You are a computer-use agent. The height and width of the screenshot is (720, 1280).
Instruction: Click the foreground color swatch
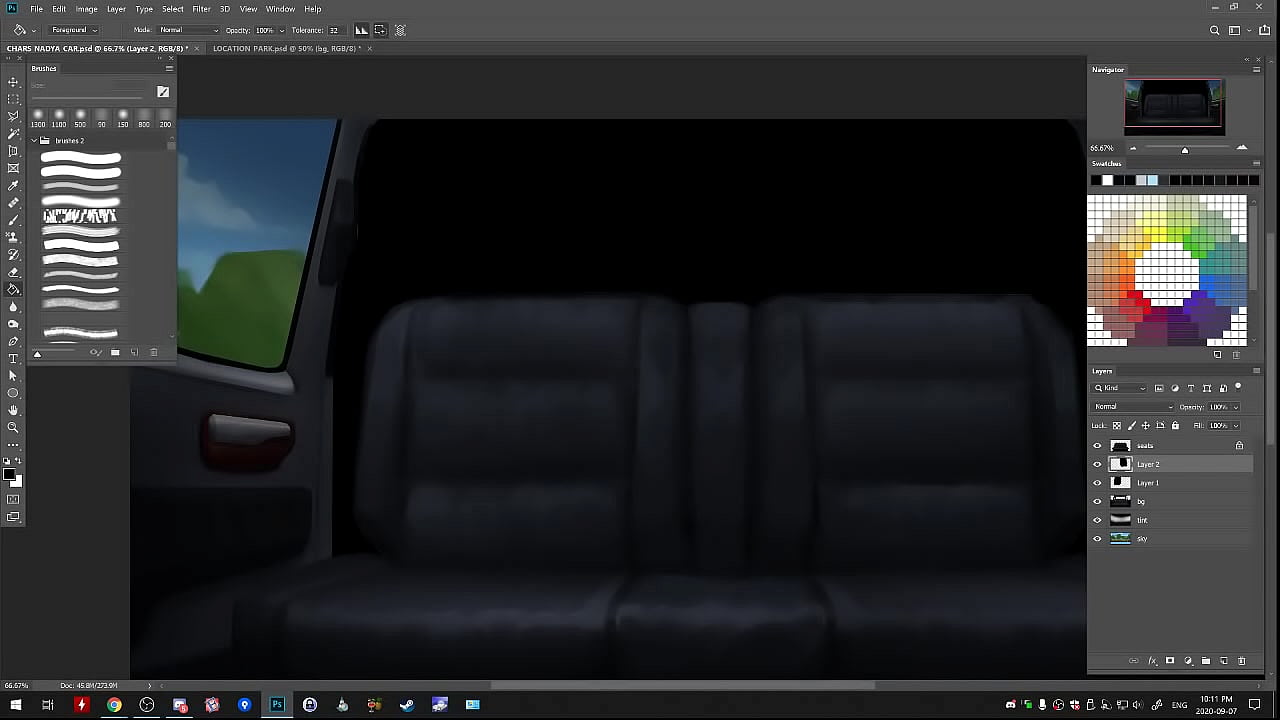[x=9, y=474]
